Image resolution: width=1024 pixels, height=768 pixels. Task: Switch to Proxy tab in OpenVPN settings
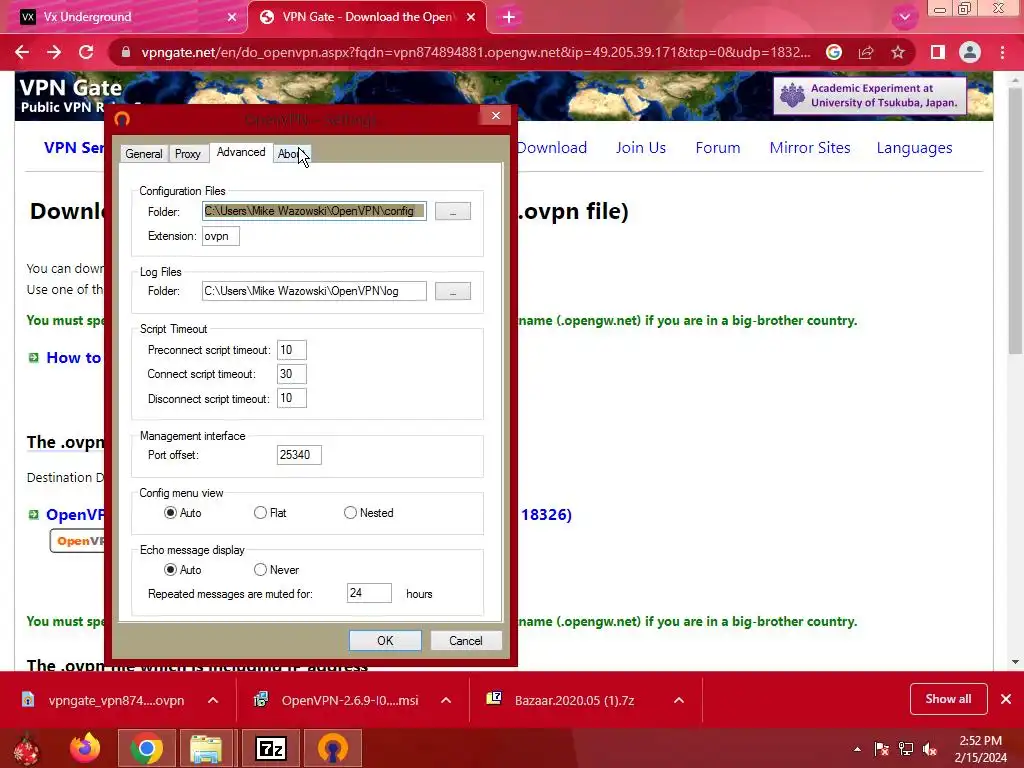point(187,154)
